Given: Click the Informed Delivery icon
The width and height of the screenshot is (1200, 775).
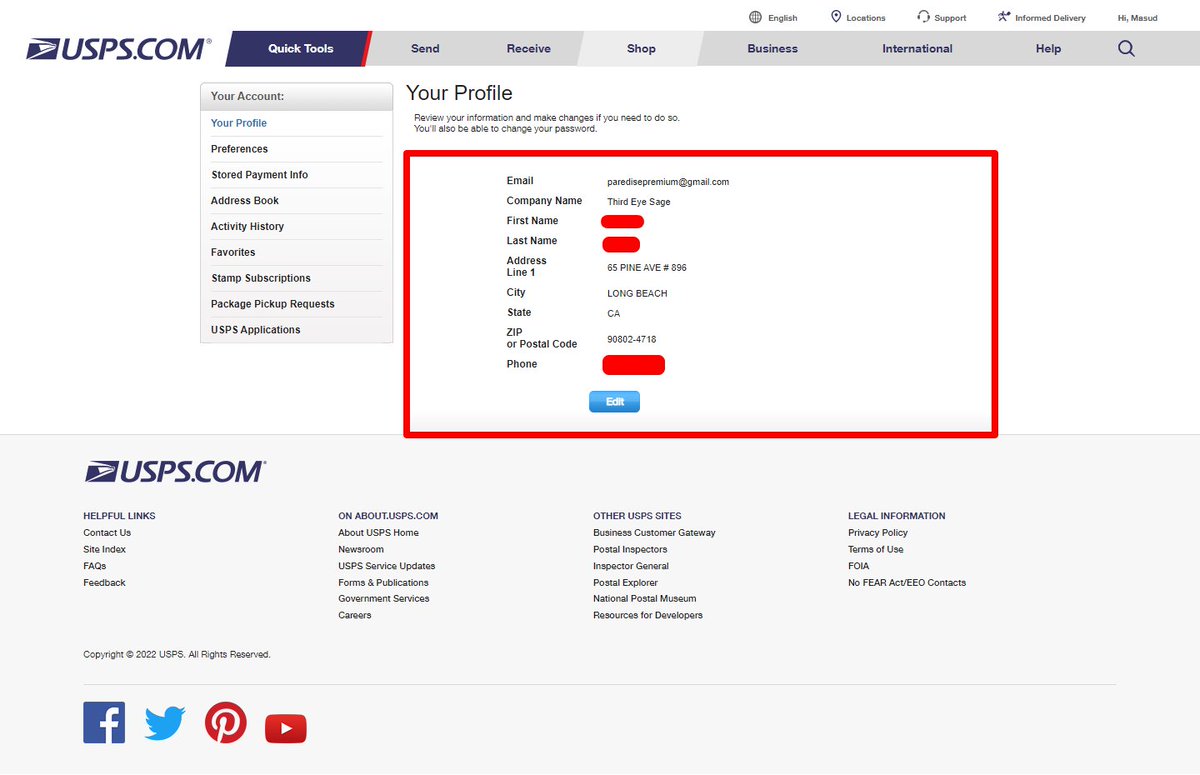Looking at the screenshot, I should [x=1004, y=17].
